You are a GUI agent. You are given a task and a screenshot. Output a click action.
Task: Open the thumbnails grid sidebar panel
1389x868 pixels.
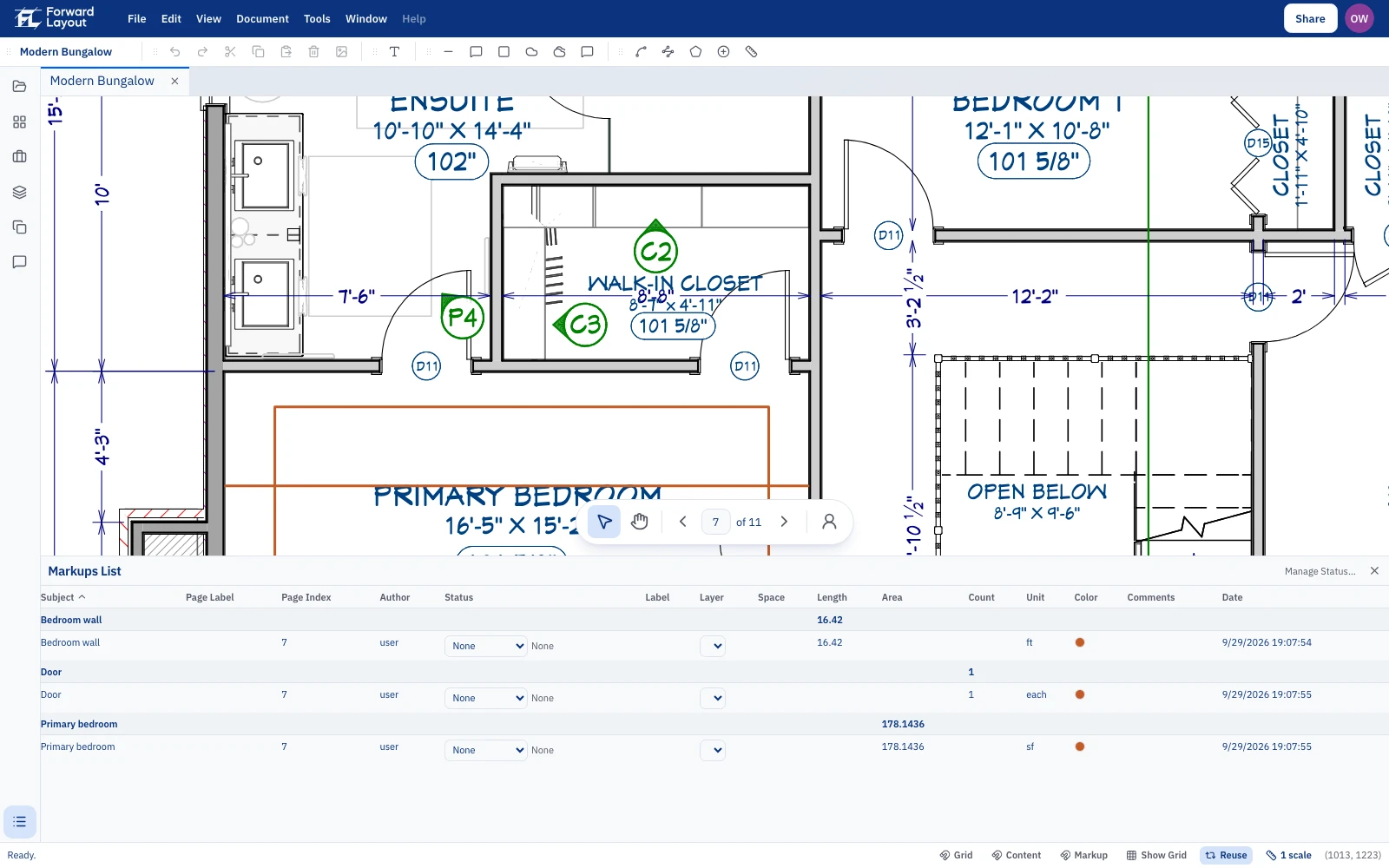coord(20,122)
